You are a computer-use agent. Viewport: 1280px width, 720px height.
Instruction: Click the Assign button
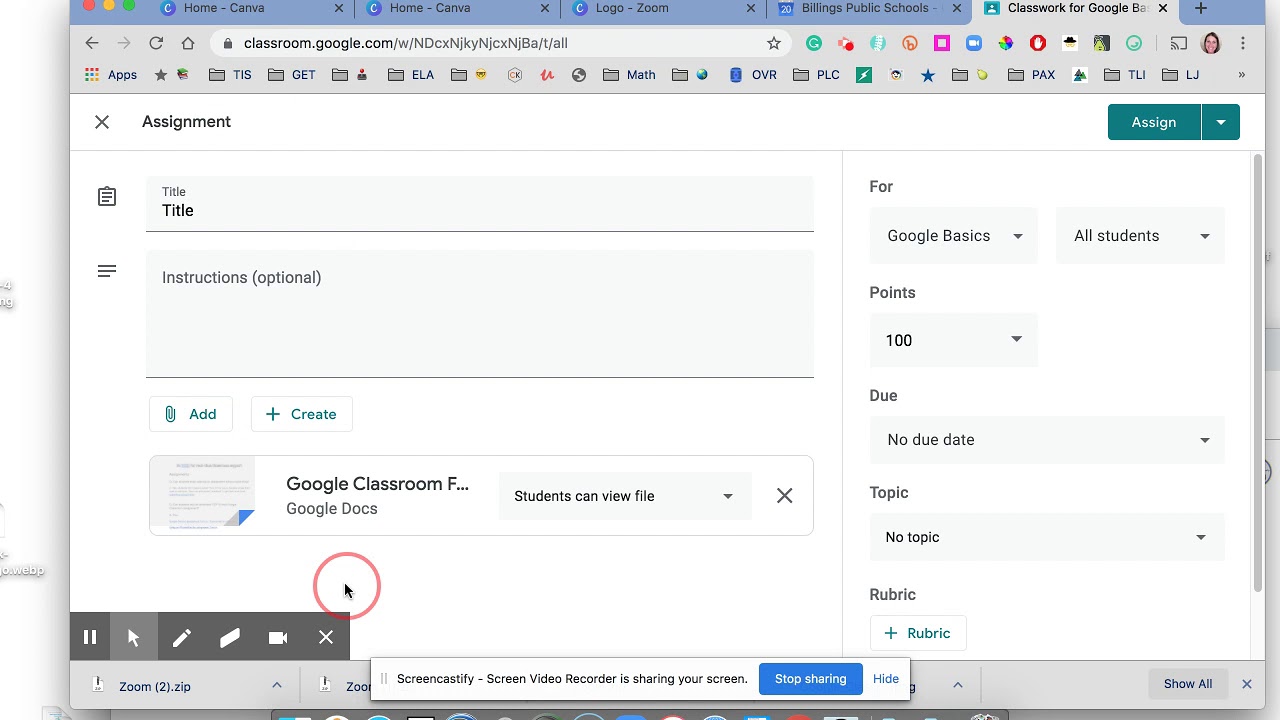coord(1153,122)
